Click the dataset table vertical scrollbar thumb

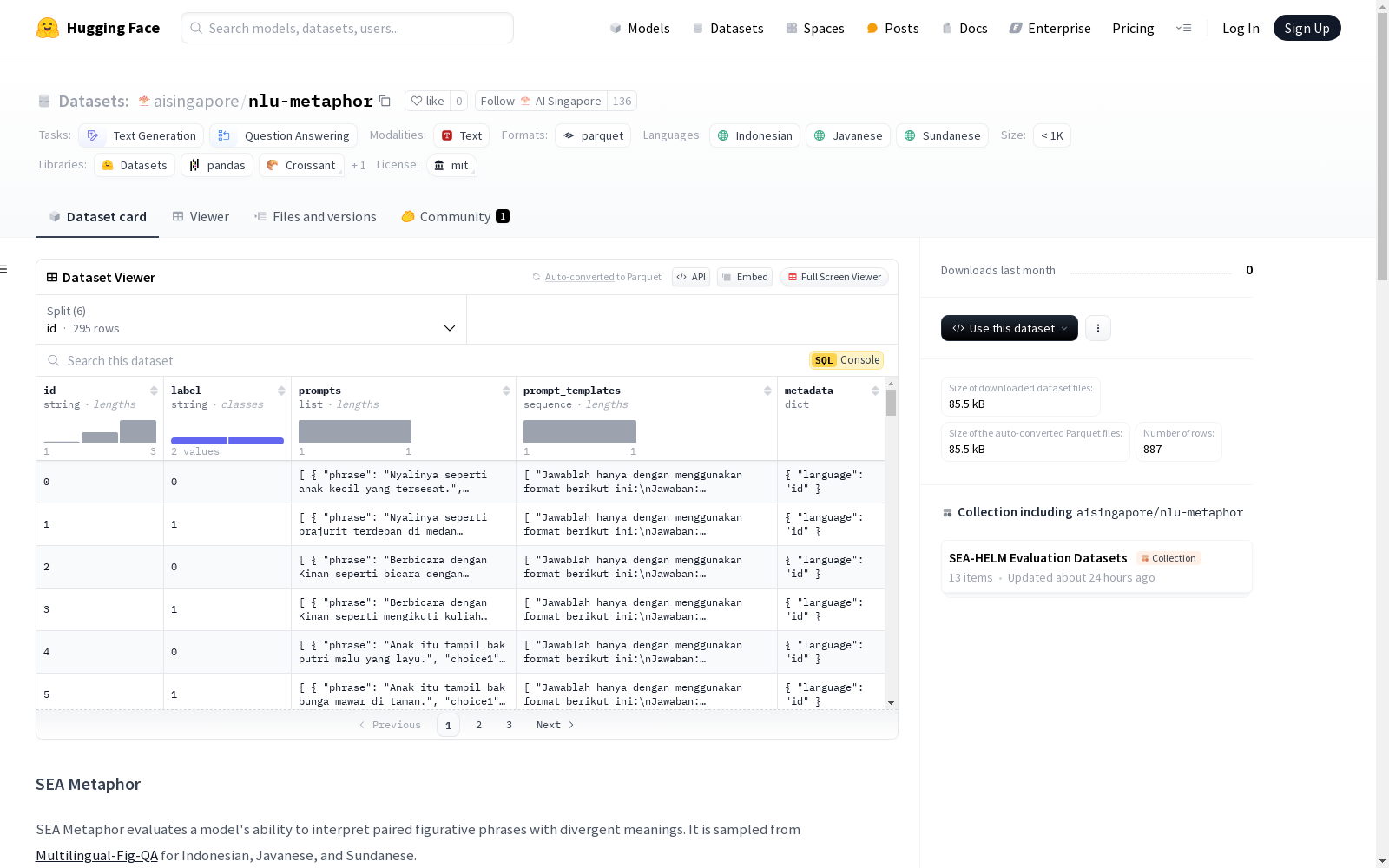tap(891, 403)
